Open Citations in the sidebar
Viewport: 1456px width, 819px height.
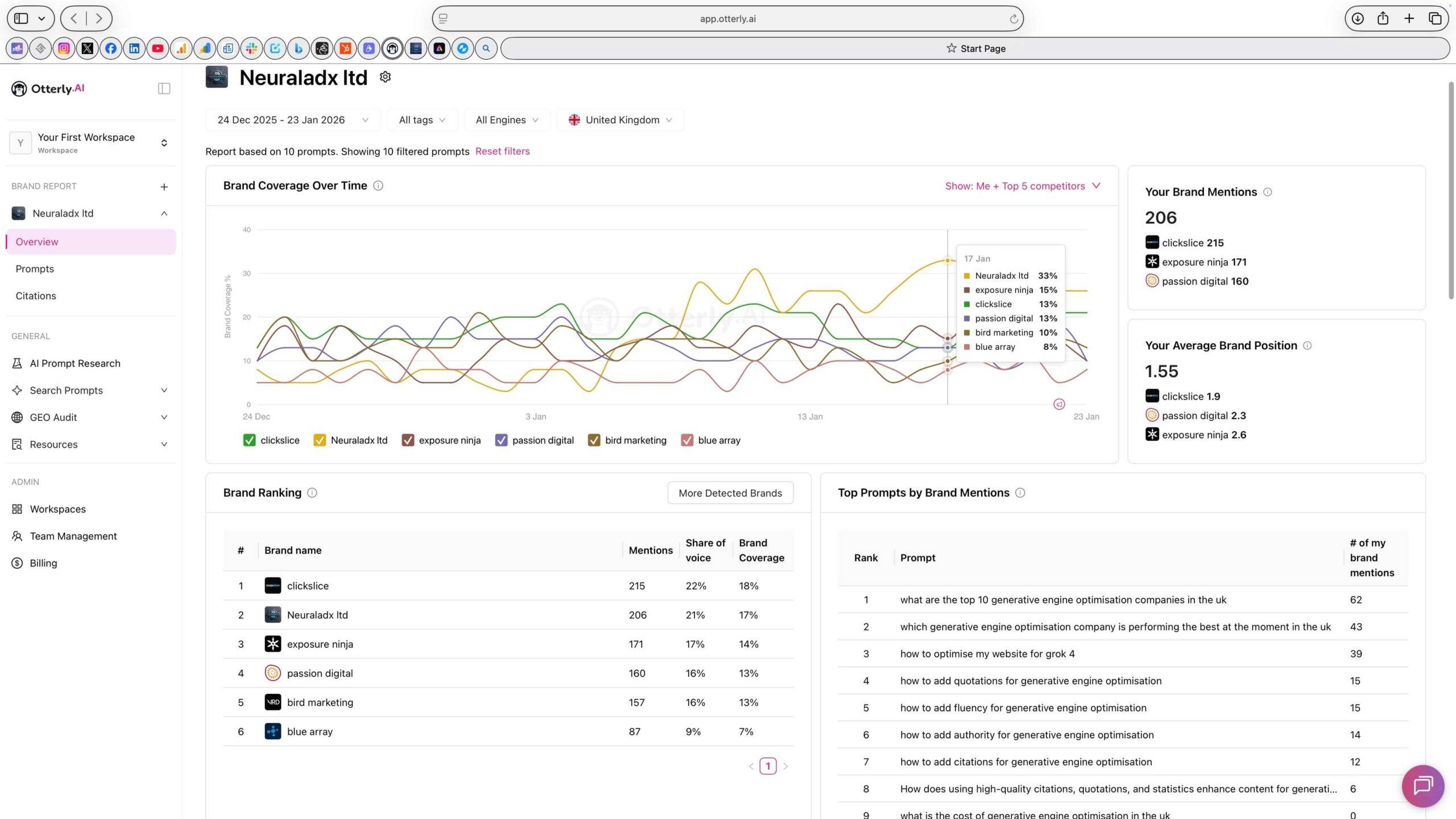[x=36, y=296]
